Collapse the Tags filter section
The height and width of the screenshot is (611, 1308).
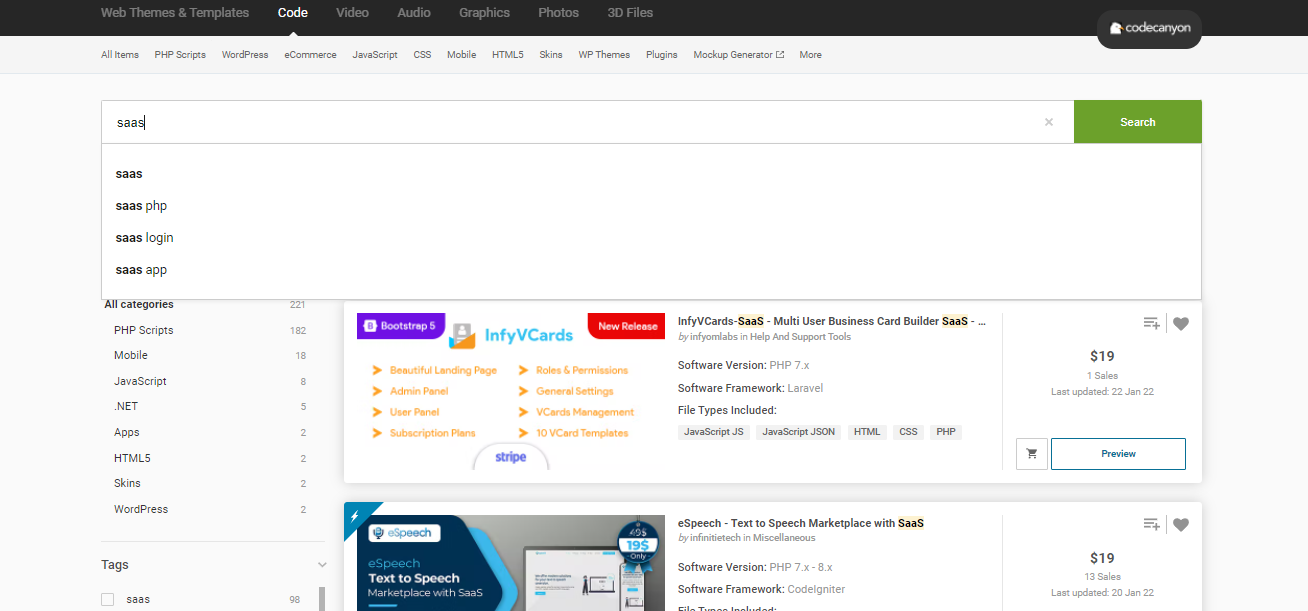pyautogui.click(x=321, y=565)
